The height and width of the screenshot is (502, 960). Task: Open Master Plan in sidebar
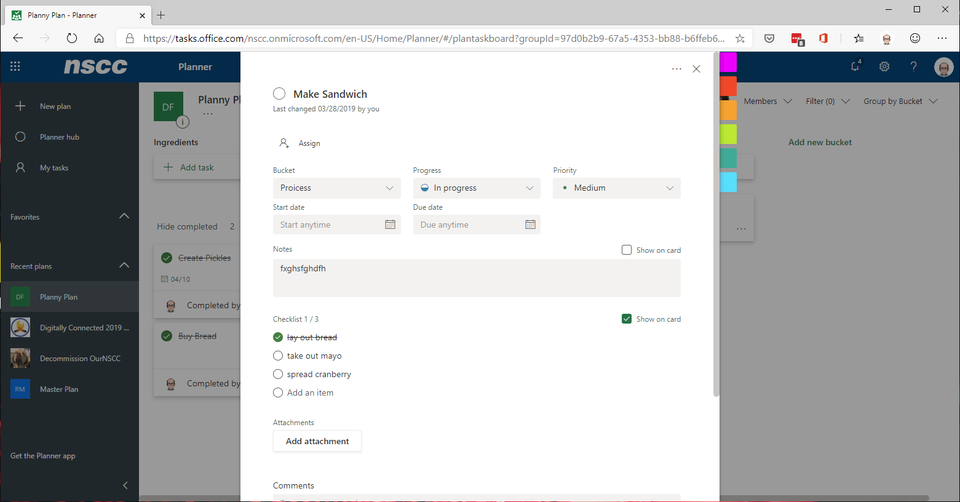click(69, 389)
